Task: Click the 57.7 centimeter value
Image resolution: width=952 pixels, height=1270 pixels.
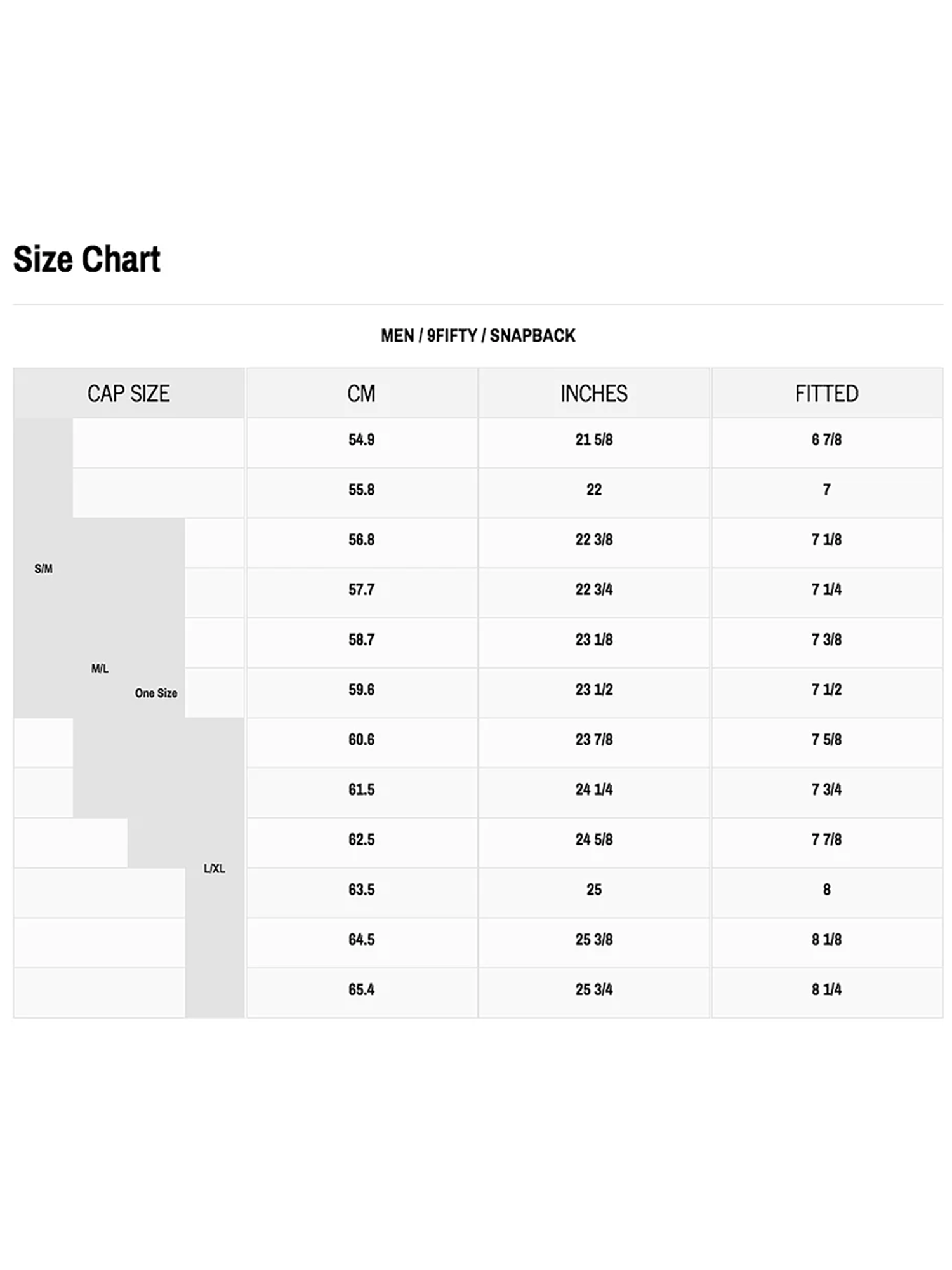Action: [x=361, y=590]
